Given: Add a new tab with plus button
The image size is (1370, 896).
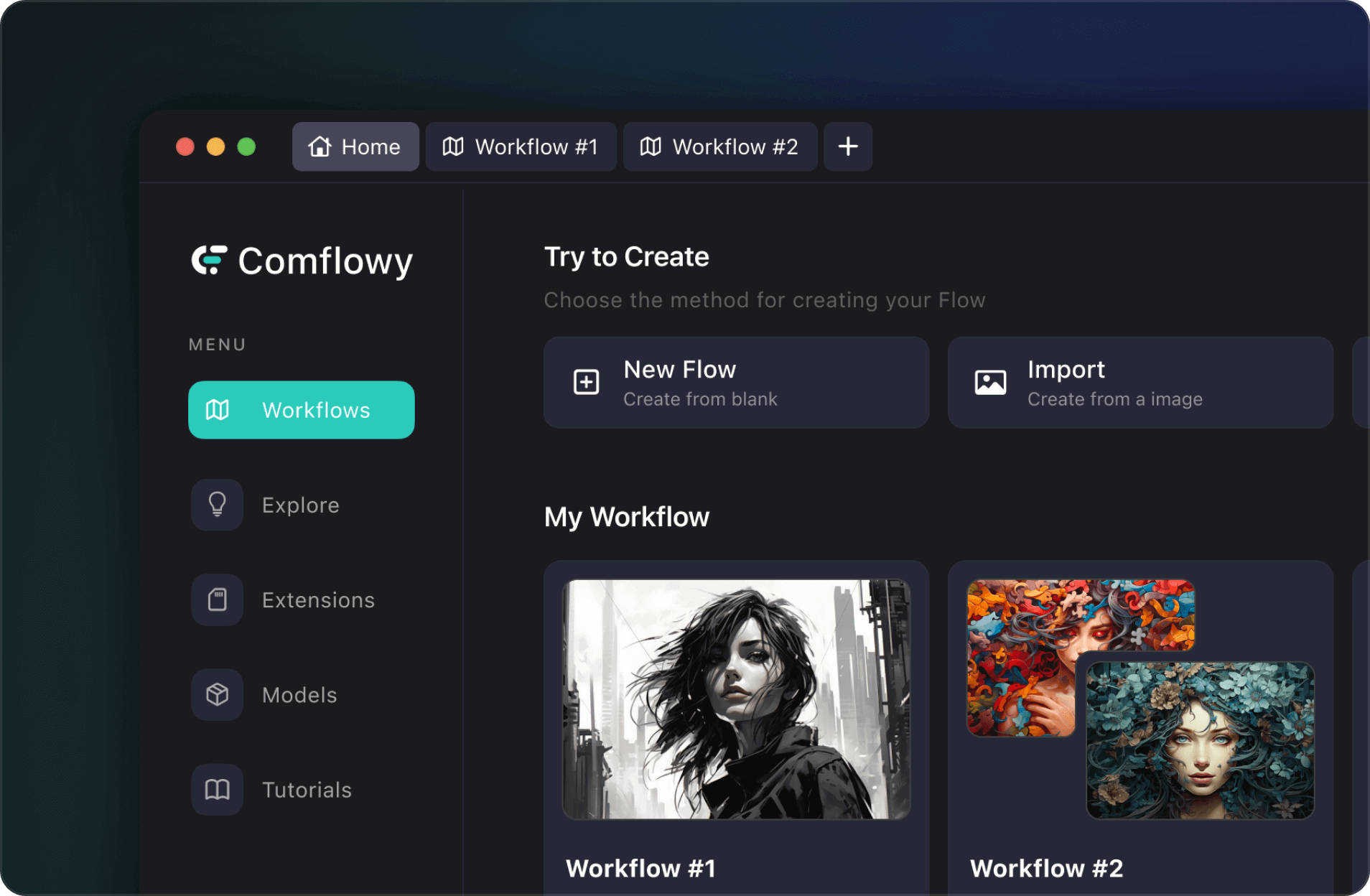Looking at the screenshot, I should point(848,146).
